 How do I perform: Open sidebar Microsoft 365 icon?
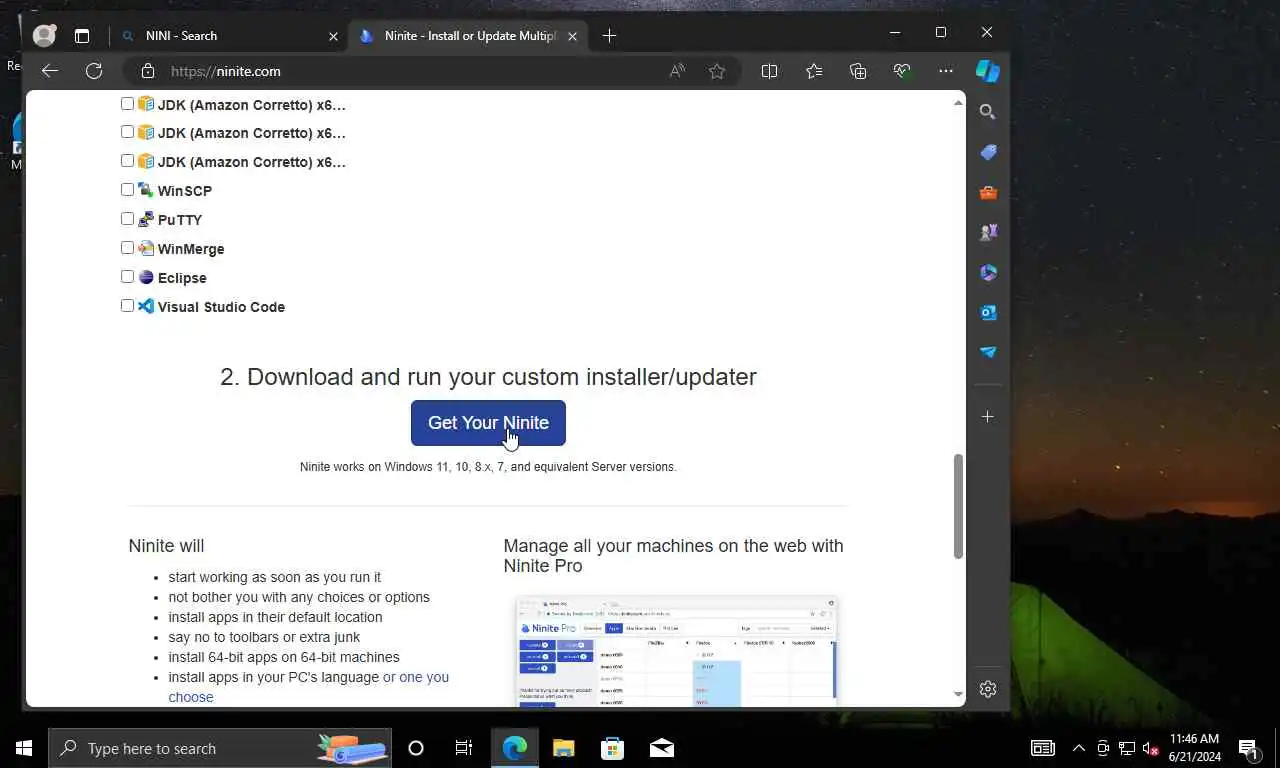click(x=988, y=272)
